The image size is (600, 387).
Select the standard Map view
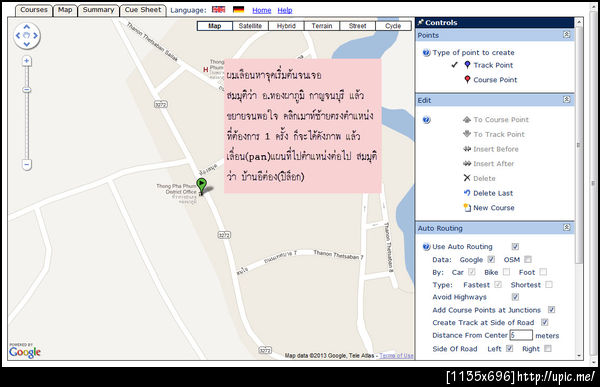215,26
